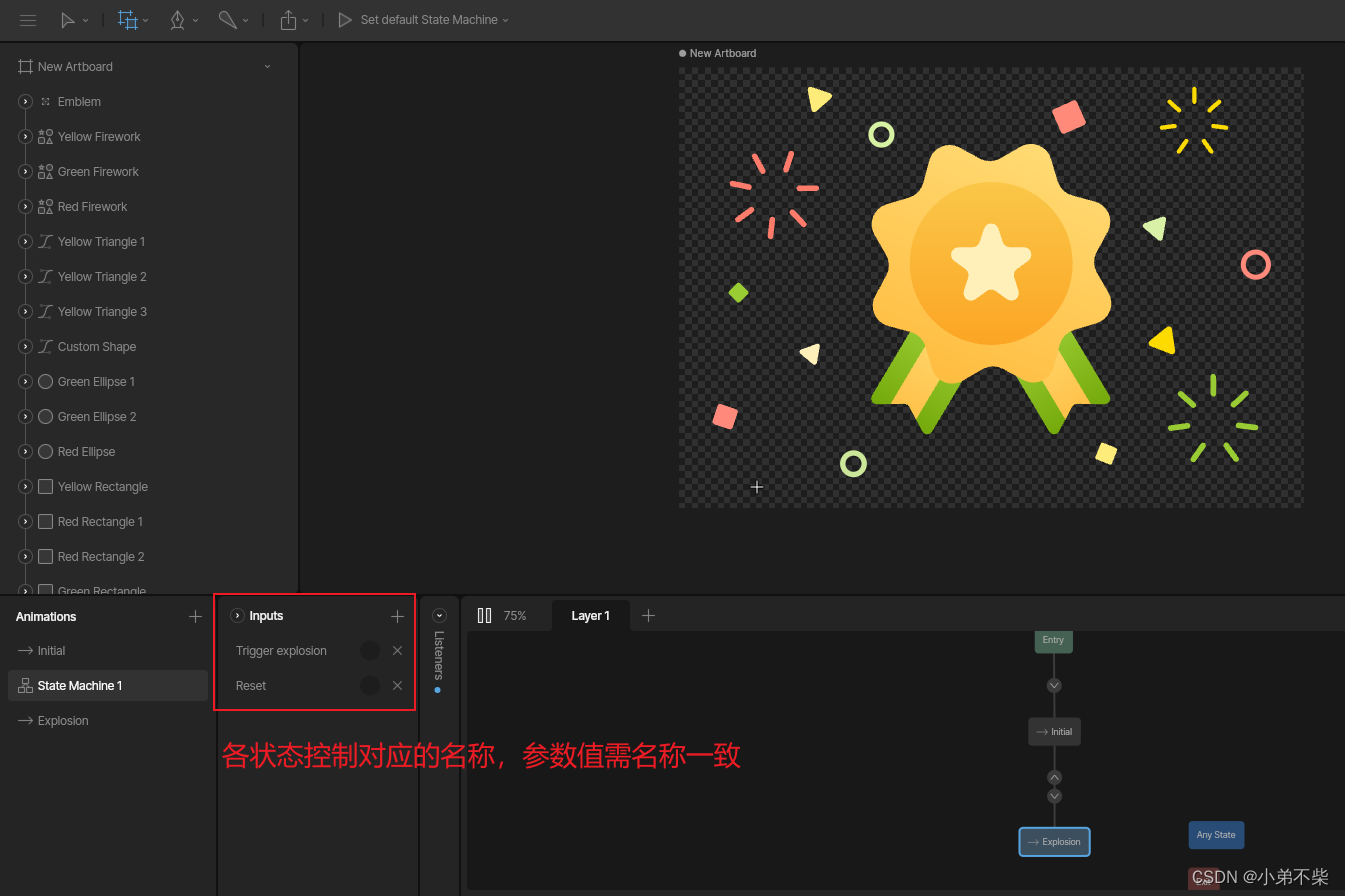
Task: Select the Pen tool
Action: tap(179, 20)
